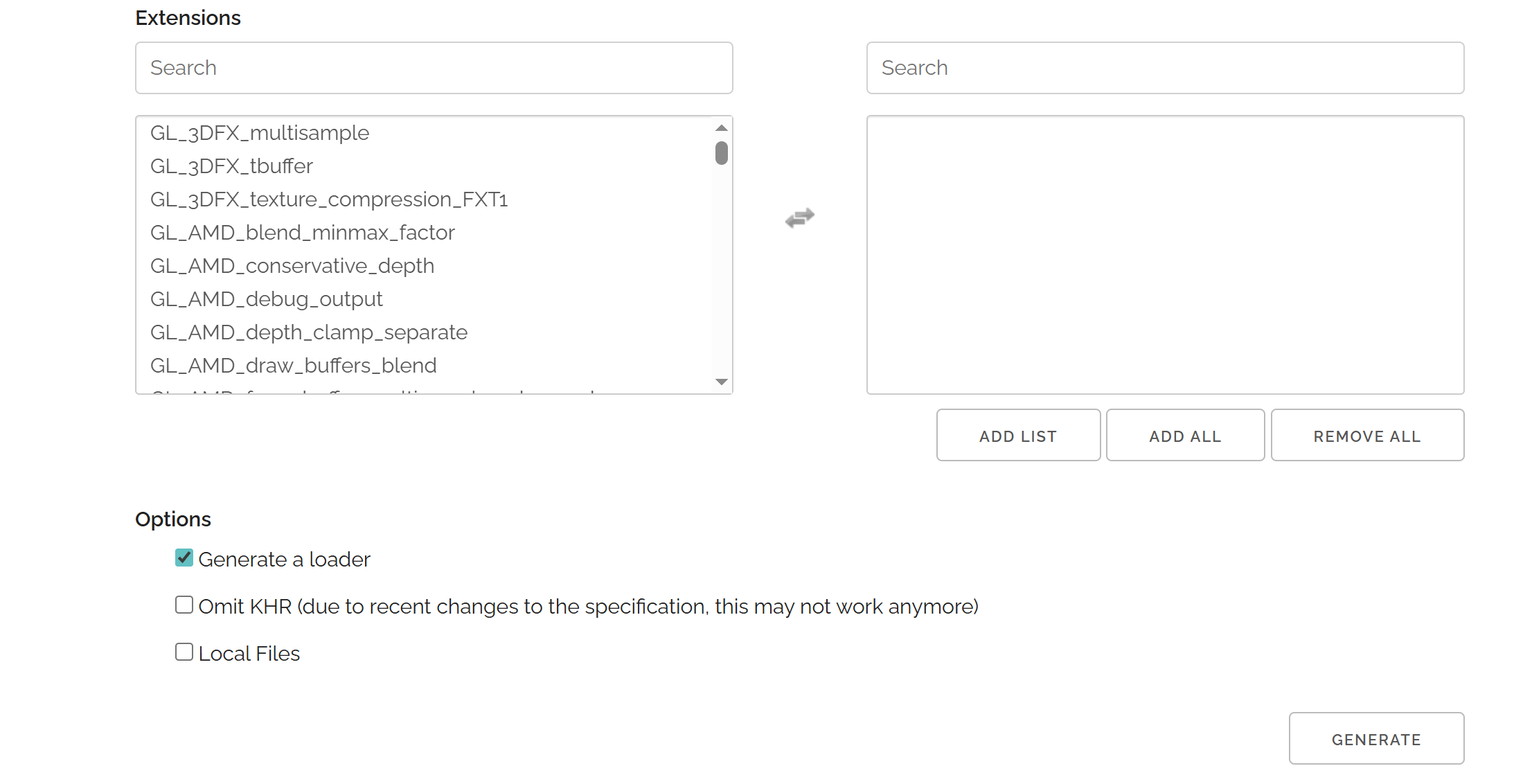1532x784 pixels.
Task: Focus the left extensions Search field
Action: [x=434, y=68]
